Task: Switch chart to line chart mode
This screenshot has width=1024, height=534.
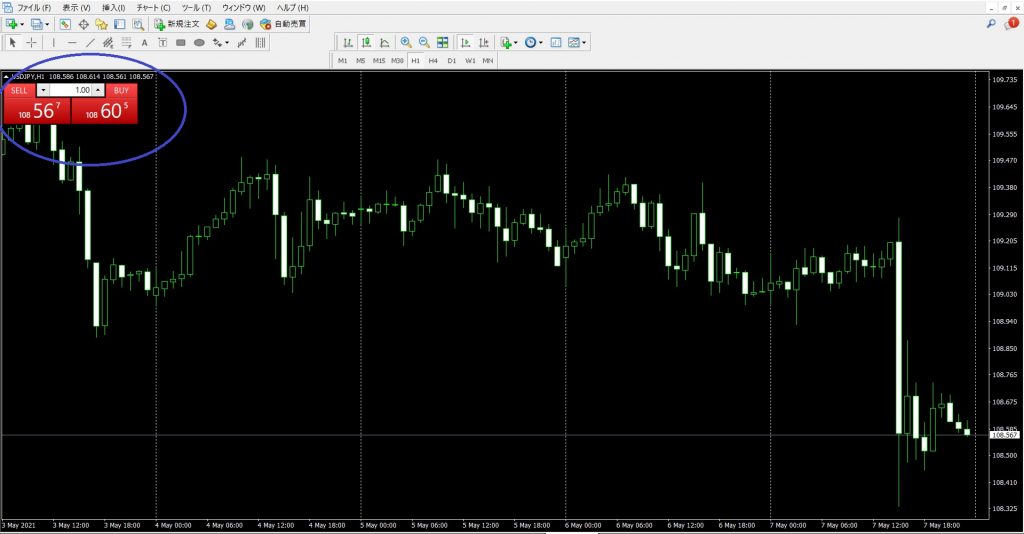Action: (x=384, y=43)
